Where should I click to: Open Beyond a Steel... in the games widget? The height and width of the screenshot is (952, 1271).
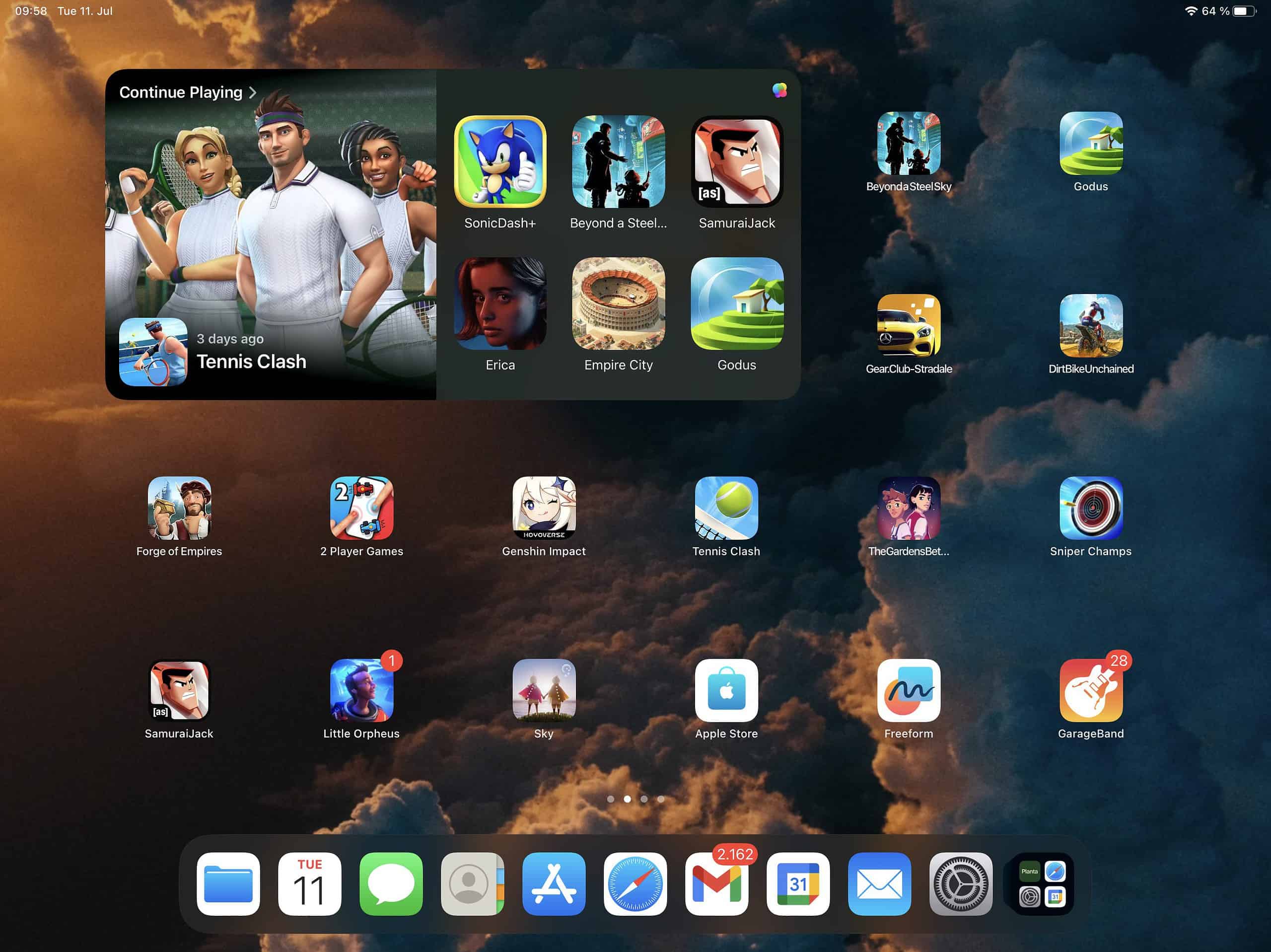(x=618, y=161)
